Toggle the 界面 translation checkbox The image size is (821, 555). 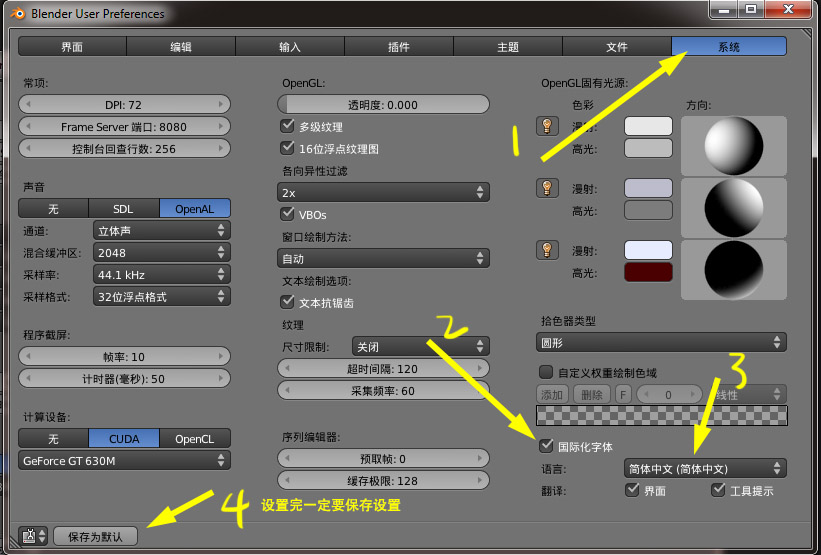pyautogui.click(x=632, y=490)
